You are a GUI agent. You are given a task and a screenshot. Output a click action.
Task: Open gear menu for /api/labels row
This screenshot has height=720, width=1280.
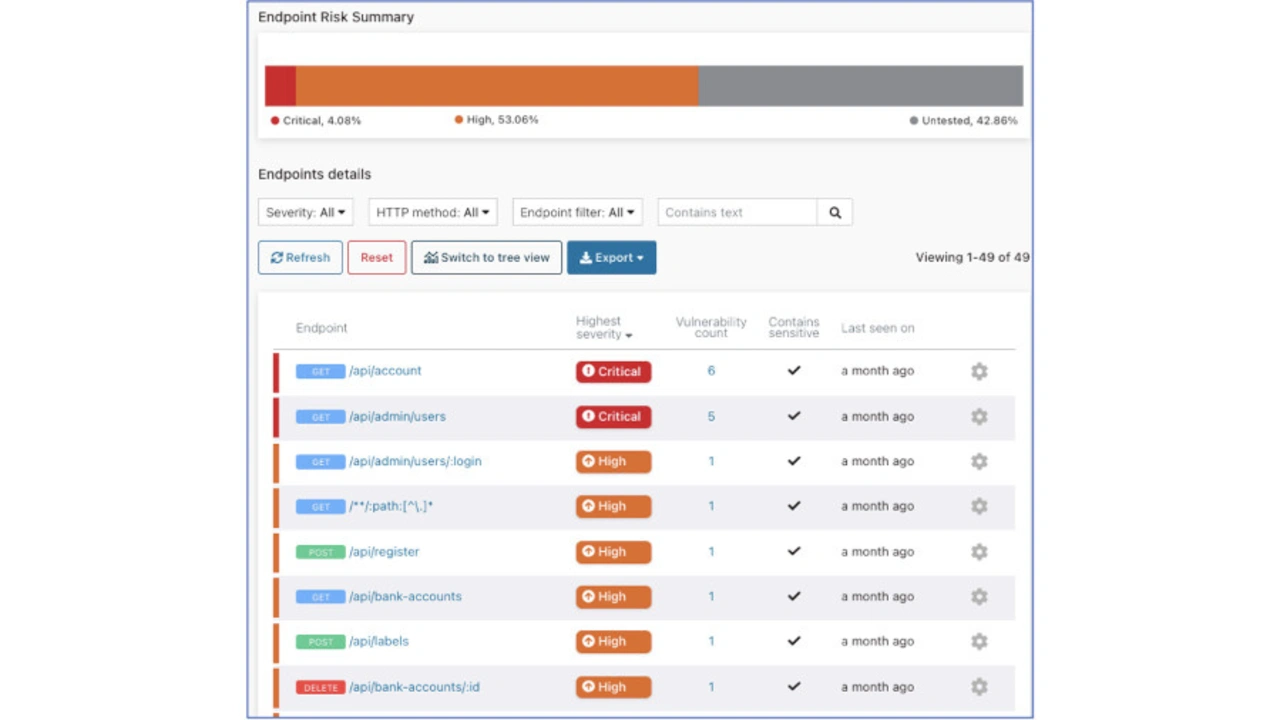click(979, 642)
